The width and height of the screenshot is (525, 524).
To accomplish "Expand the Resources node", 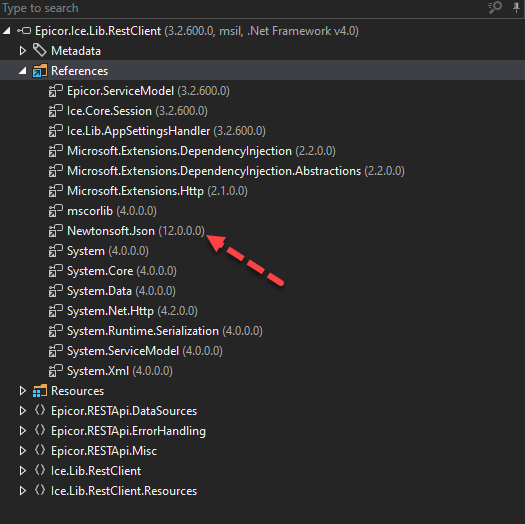I will coord(22,391).
